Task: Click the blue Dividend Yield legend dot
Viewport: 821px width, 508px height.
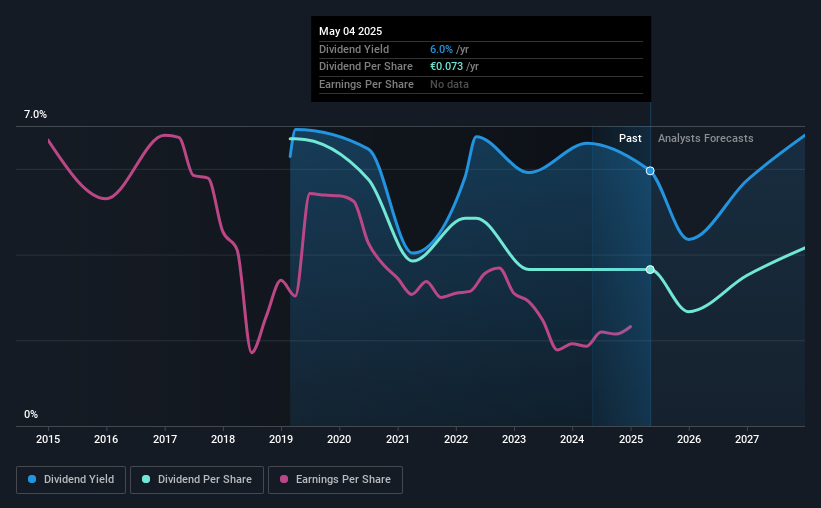Action: click(32, 479)
